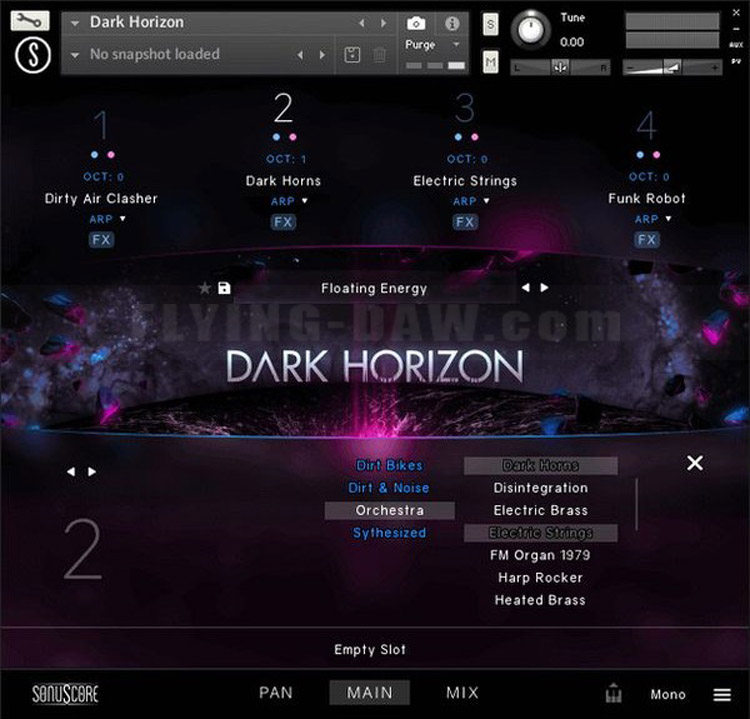Viewport: 750px width, 719px height.
Task: Switch to the PAN tab
Action: tap(276, 693)
